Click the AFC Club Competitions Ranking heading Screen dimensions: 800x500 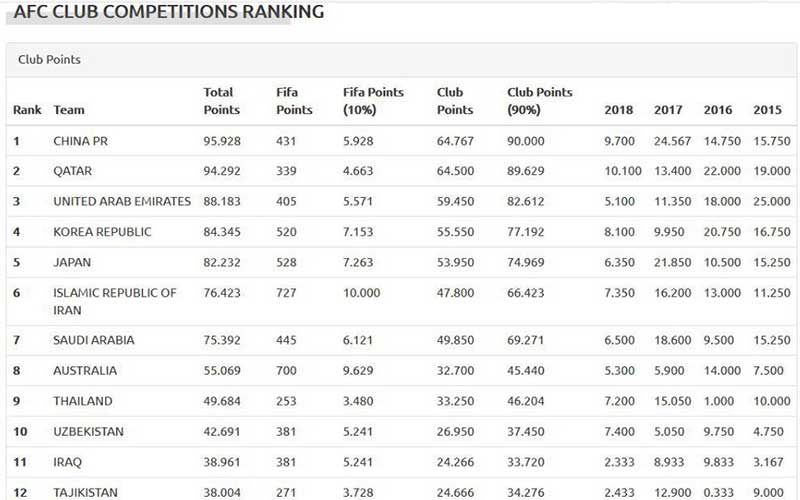168,12
